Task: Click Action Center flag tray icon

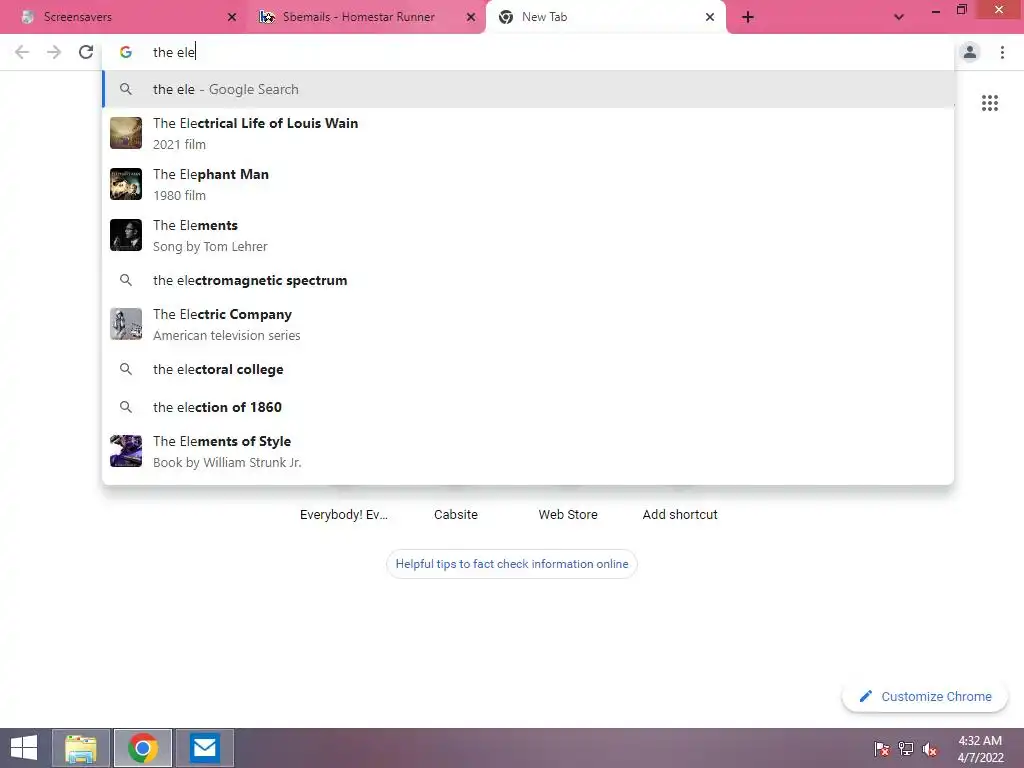Action: 882,748
